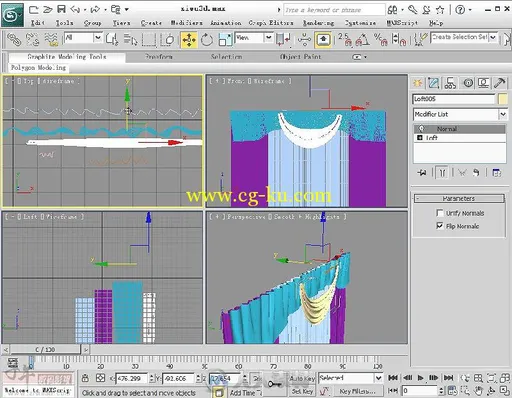The height and width of the screenshot is (398, 512).
Task: Click the X coordinate field 476.299
Action: click(x=131, y=378)
